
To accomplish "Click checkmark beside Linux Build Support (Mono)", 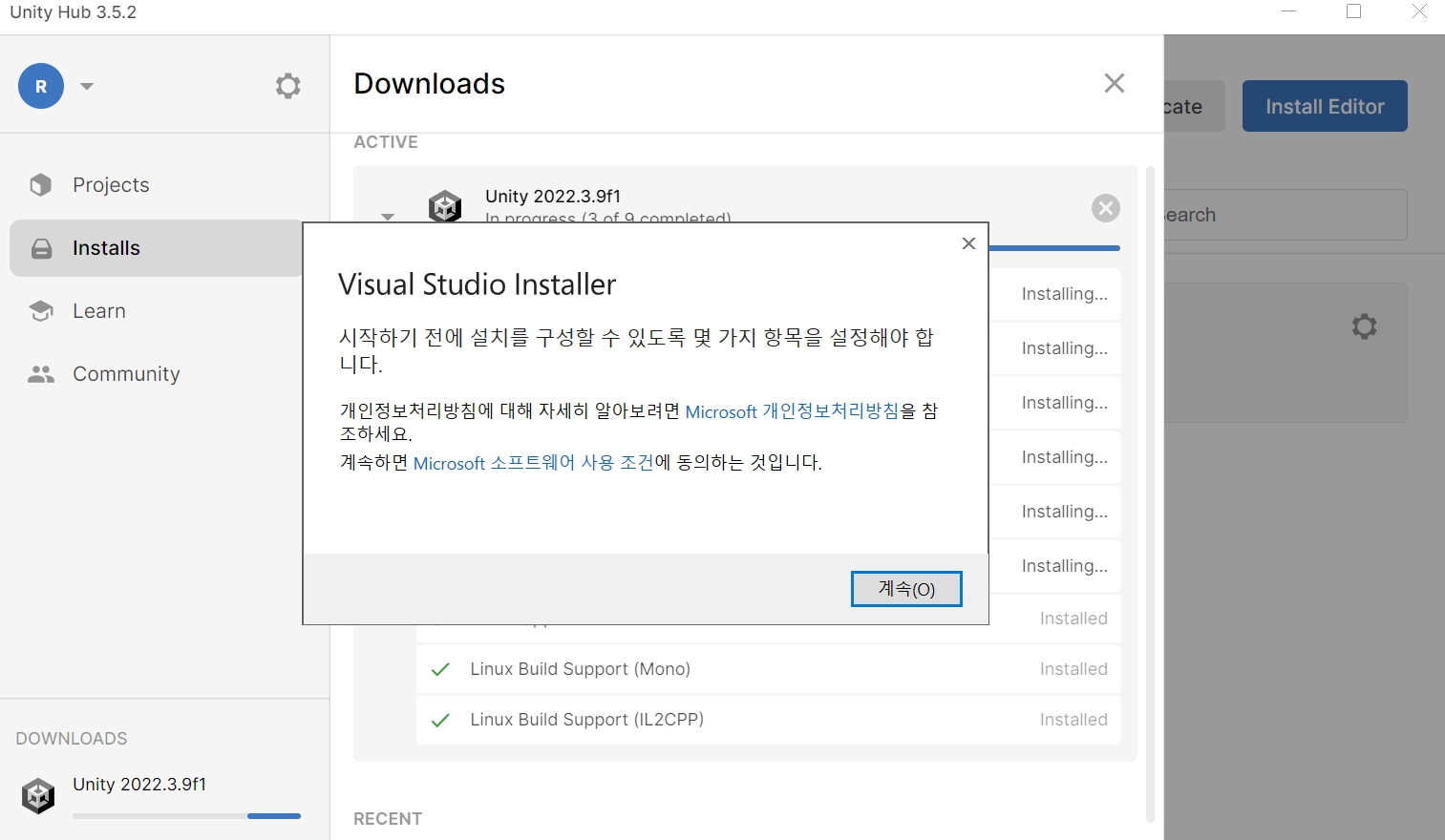I will click(440, 669).
